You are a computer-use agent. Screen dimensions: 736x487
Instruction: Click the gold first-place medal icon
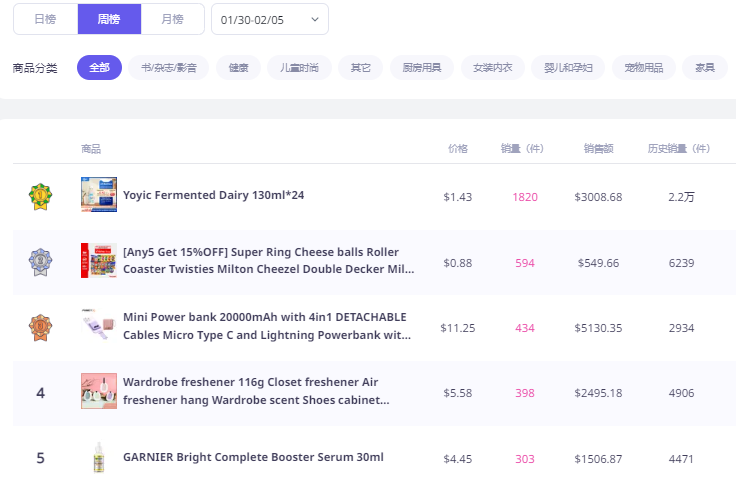[x=40, y=197]
